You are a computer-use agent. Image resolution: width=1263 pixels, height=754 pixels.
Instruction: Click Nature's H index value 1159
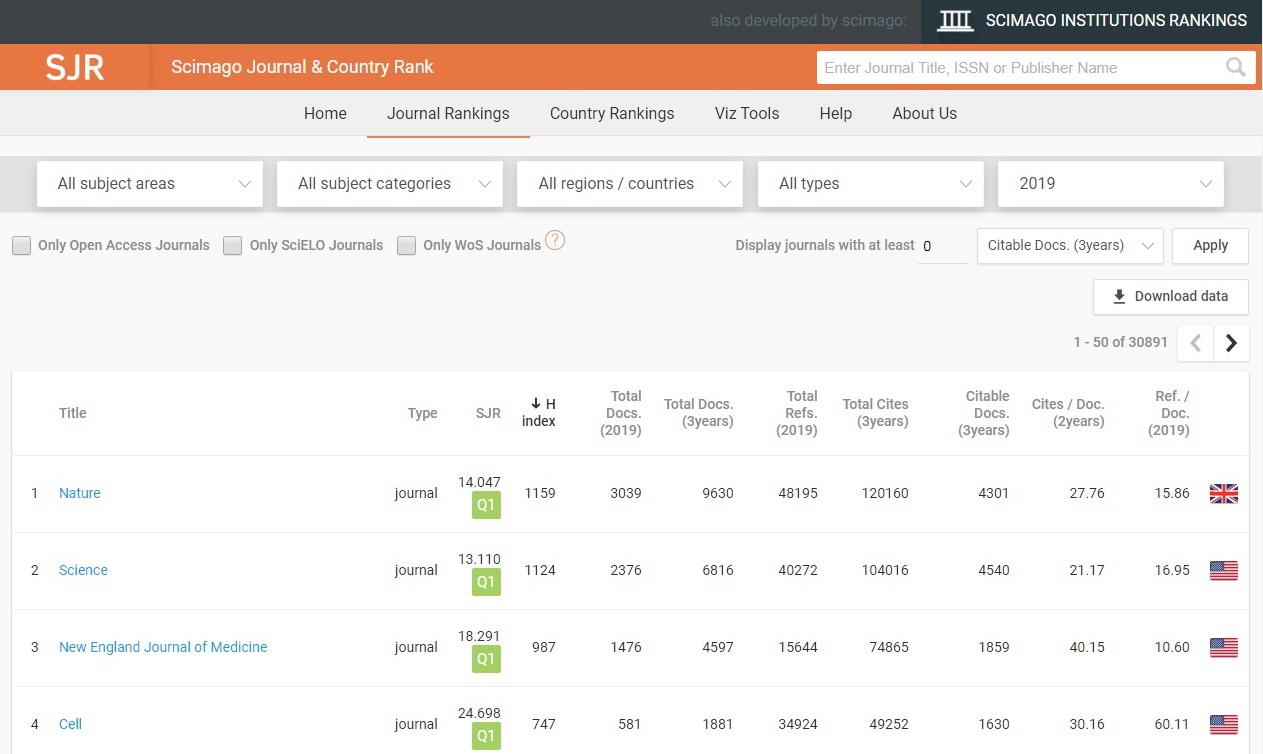coord(540,493)
